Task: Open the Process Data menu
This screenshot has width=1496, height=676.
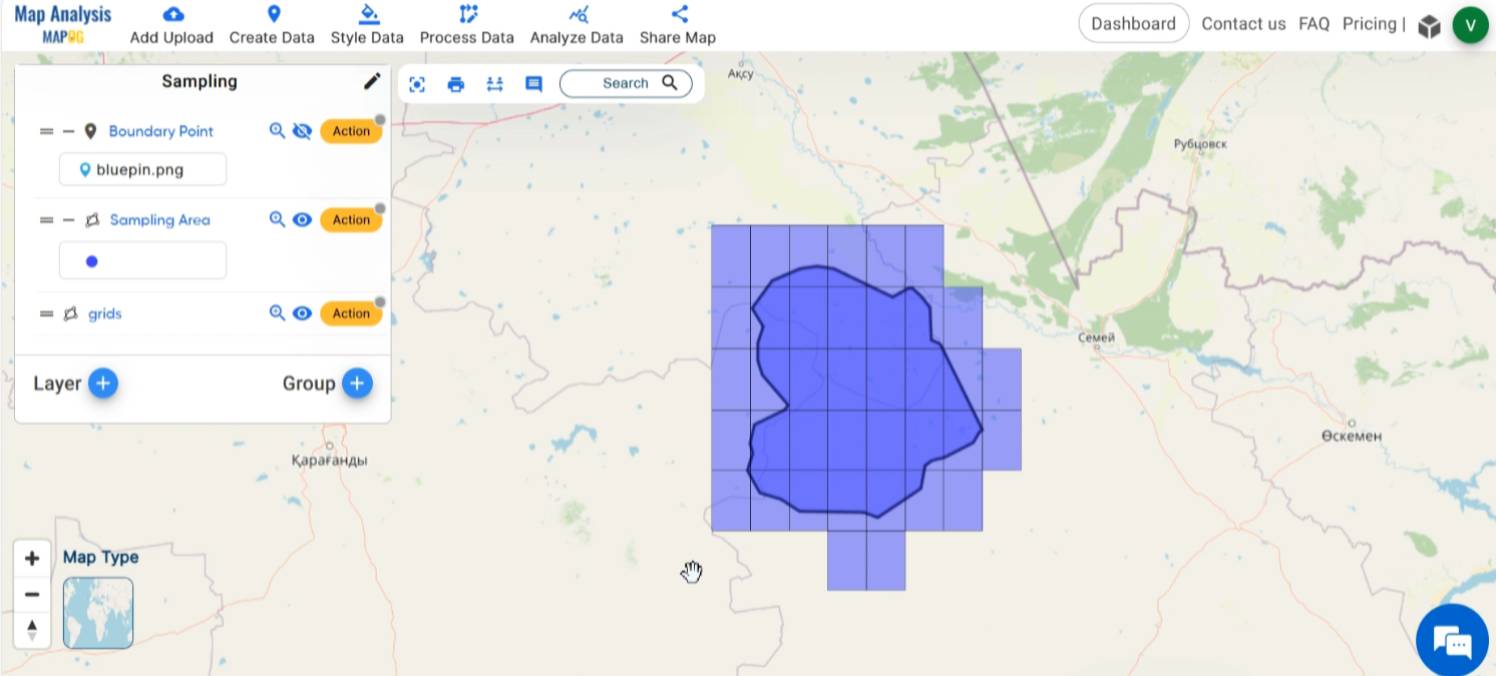Action: coord(467,25)
